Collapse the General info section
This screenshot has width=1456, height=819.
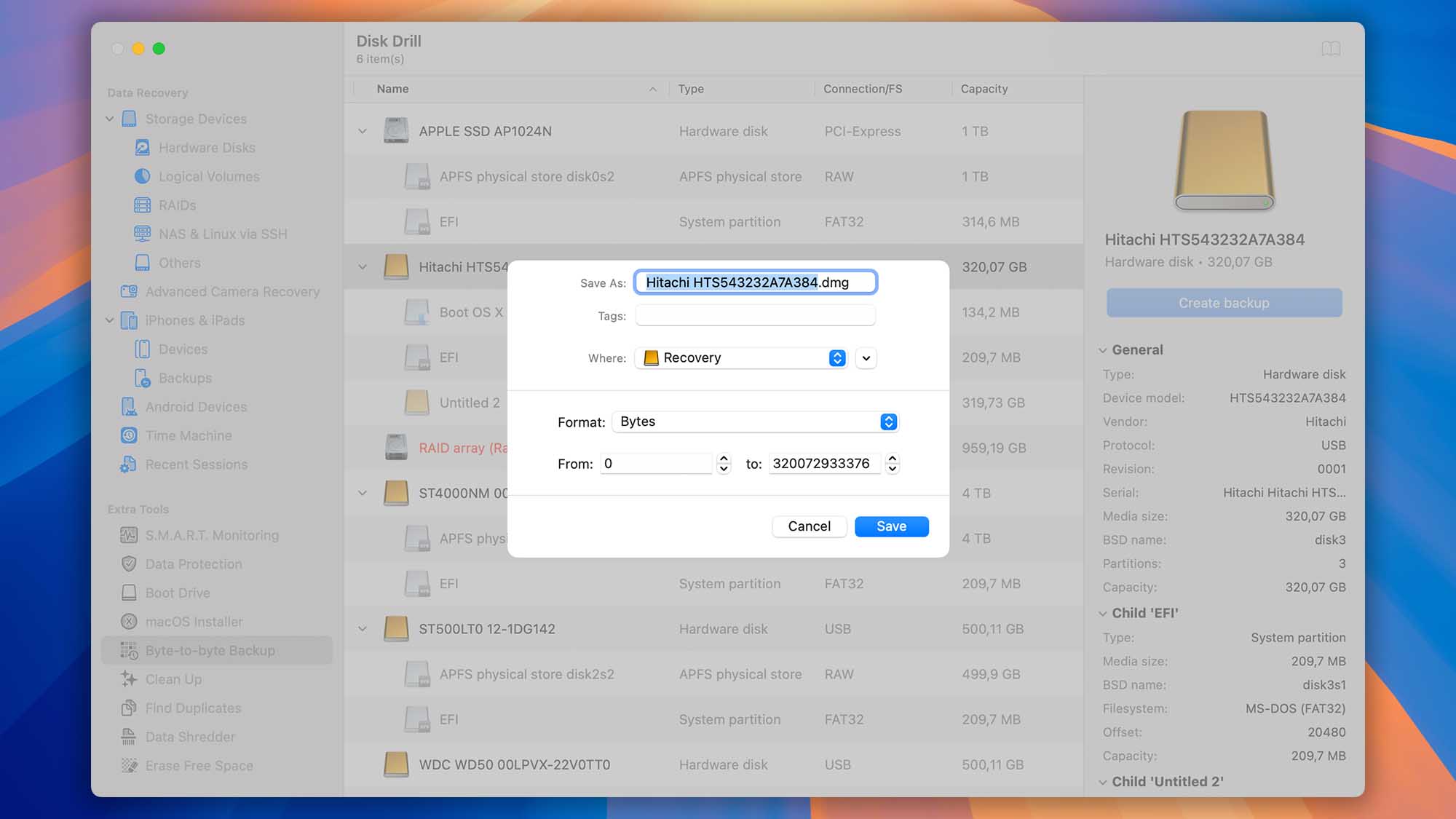point(1103,350)
